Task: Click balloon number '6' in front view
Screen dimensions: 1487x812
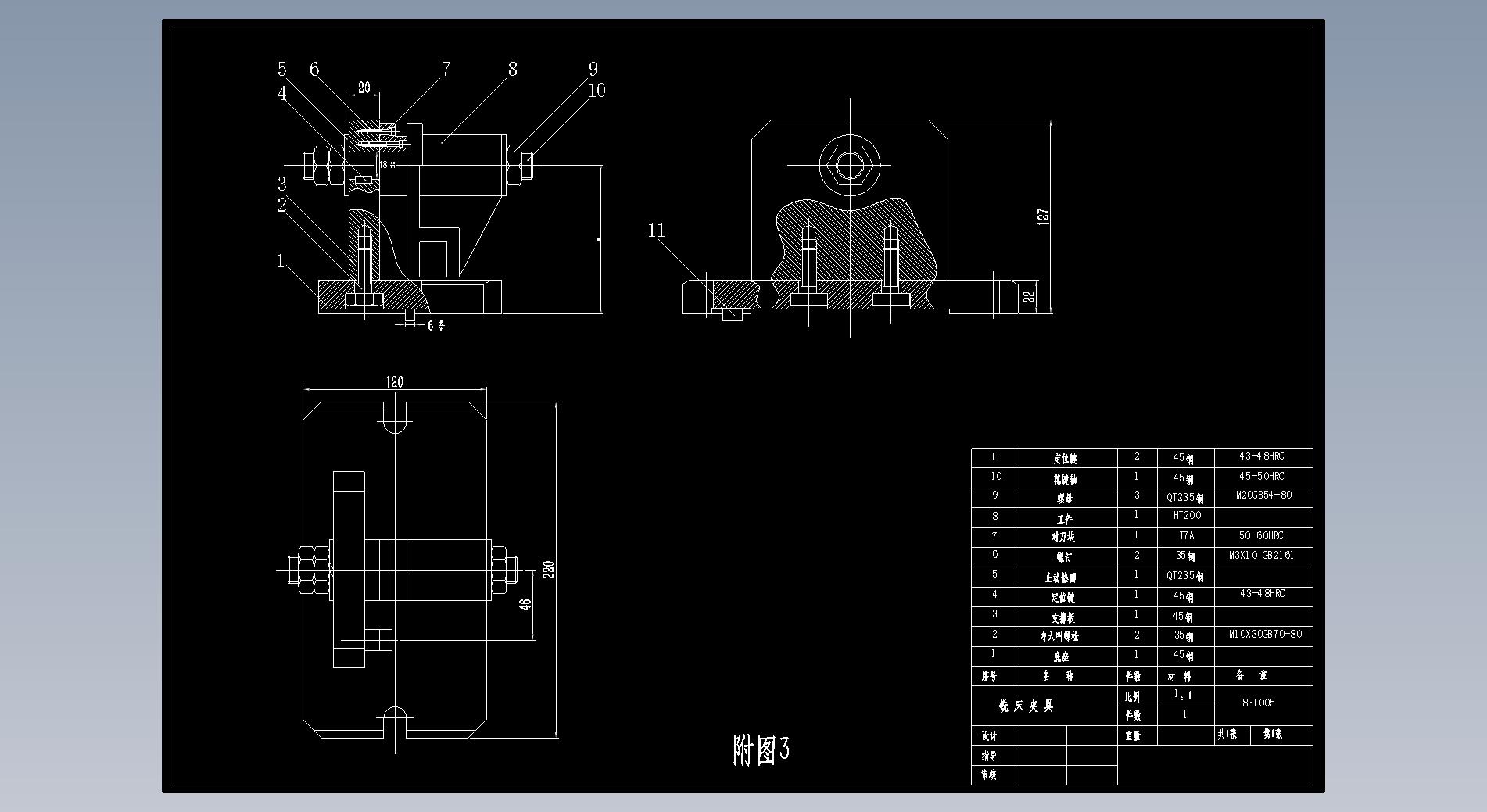Action: tap(314, 69)
